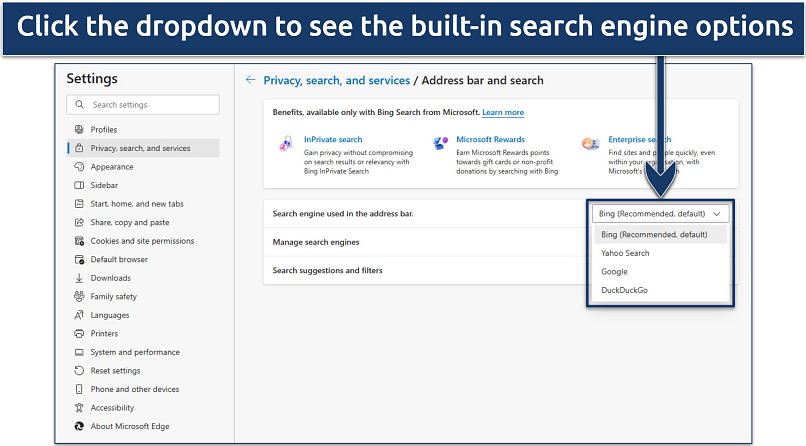This screenshot has width=806, height=446.
Task: Choose Yahoo Search from dropdown list
Action: [x=625, y=253]
